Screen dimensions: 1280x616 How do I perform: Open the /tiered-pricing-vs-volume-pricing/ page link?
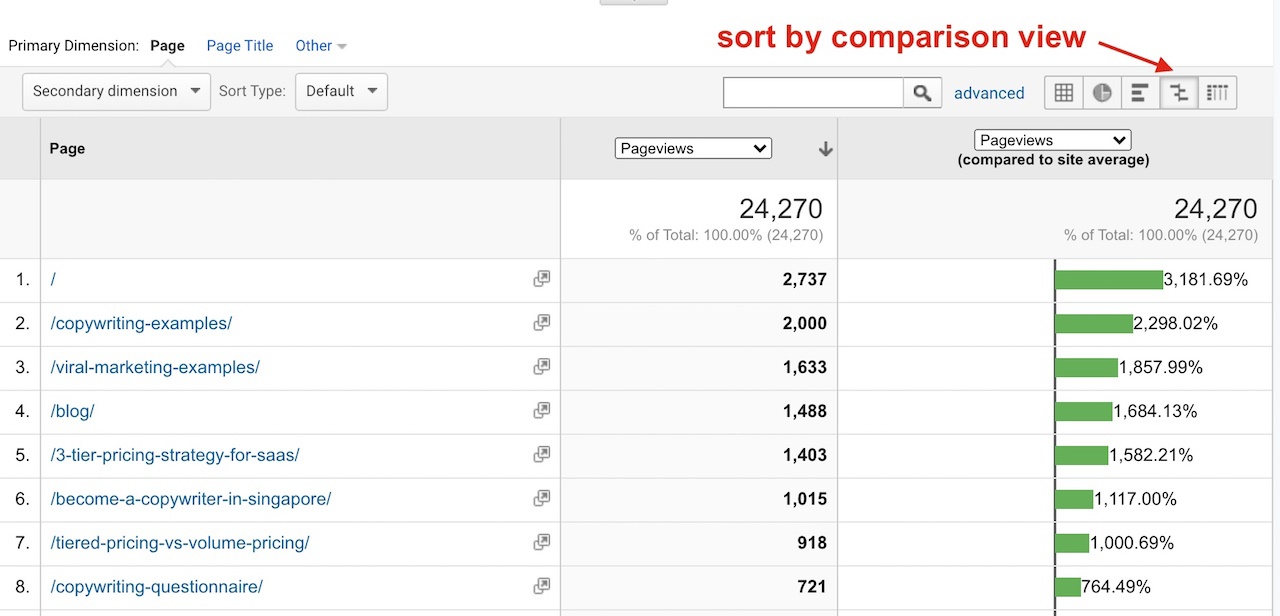click(180, 542)
